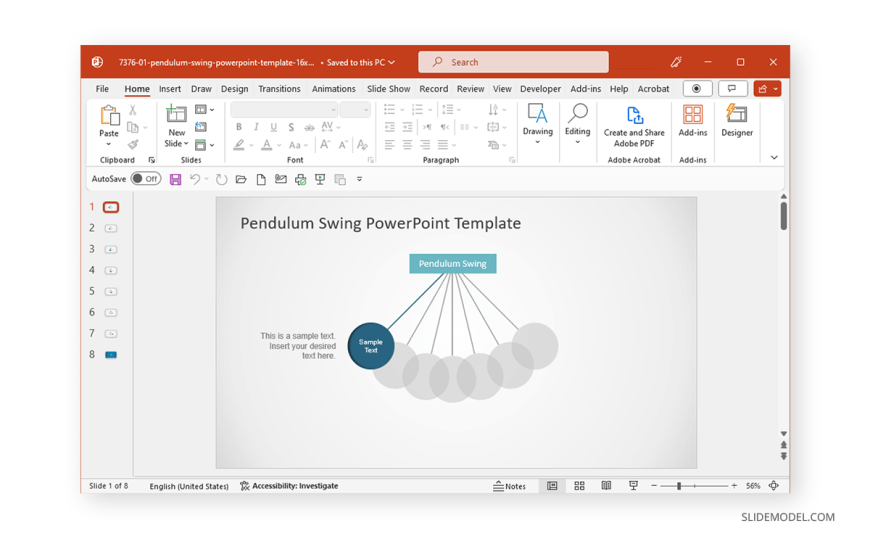870x539 pixels.
Task: Open the Share button dropdown
Action: click(x=776, y=89)
